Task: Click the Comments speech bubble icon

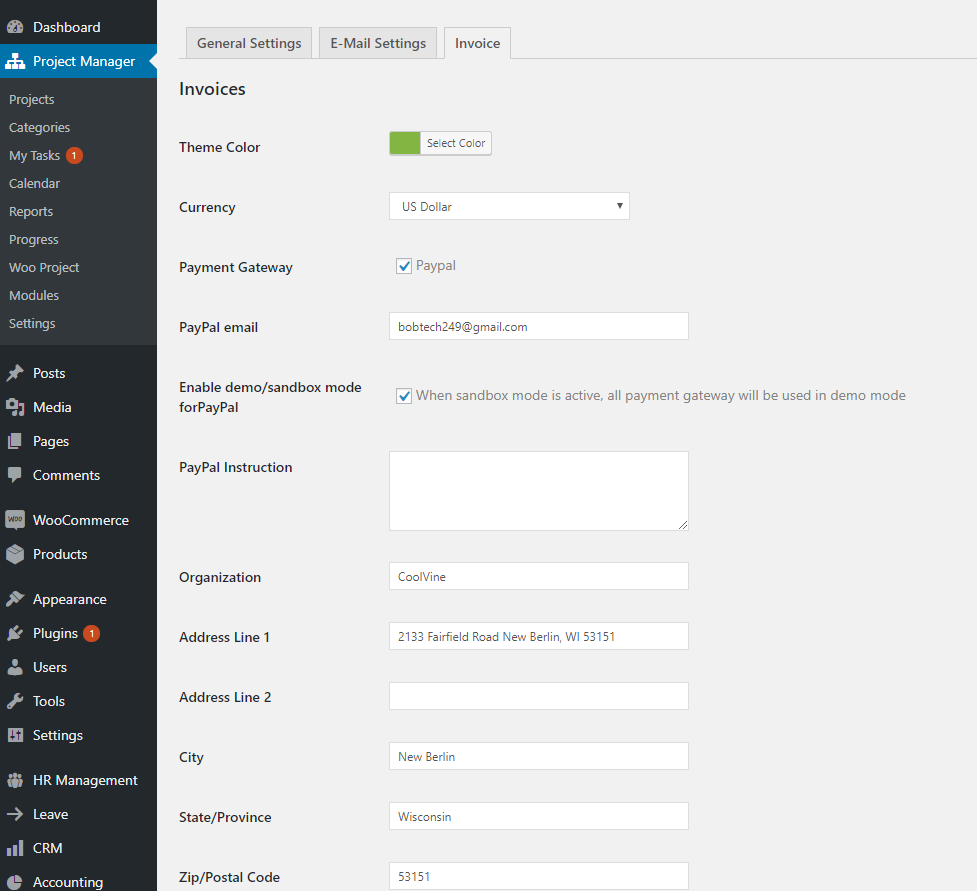Action: coord(15,475)
